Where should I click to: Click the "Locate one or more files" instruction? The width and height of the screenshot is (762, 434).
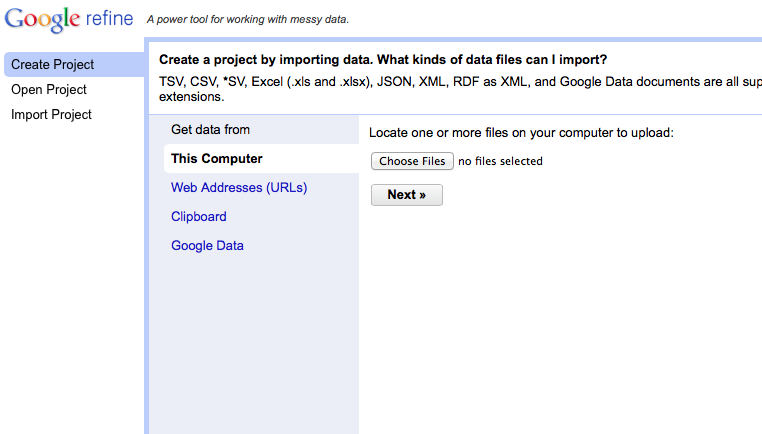point(521,133)
